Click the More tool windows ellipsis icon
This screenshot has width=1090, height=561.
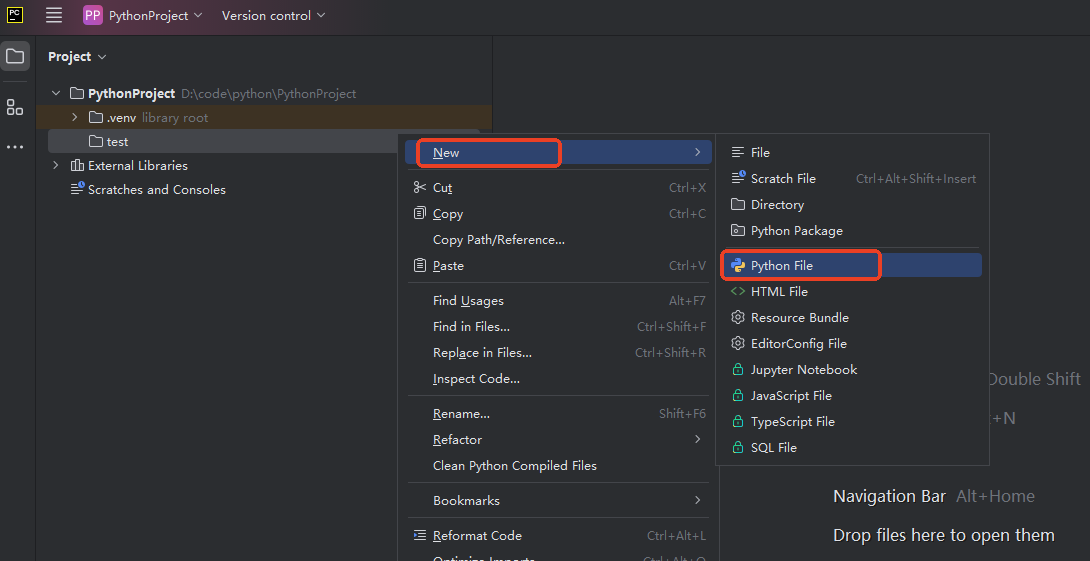pos(15,147)
